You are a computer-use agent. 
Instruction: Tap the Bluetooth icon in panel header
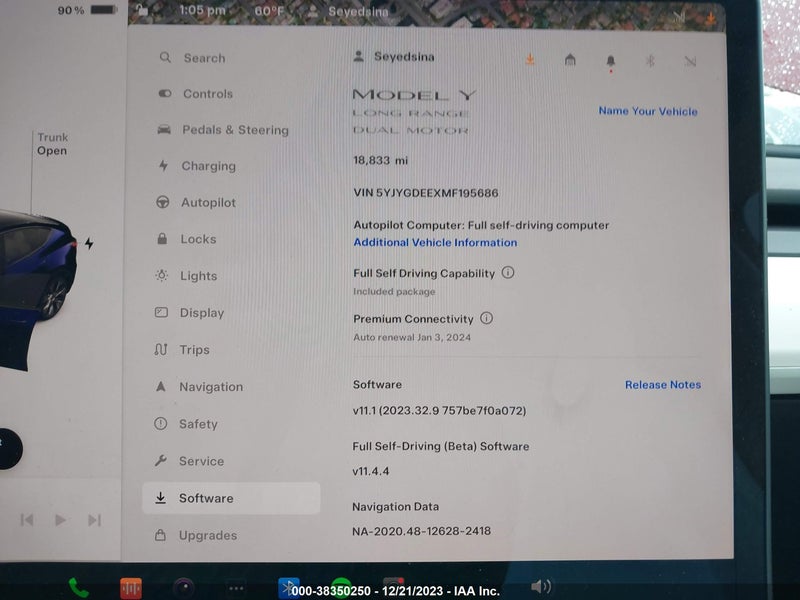650,61
